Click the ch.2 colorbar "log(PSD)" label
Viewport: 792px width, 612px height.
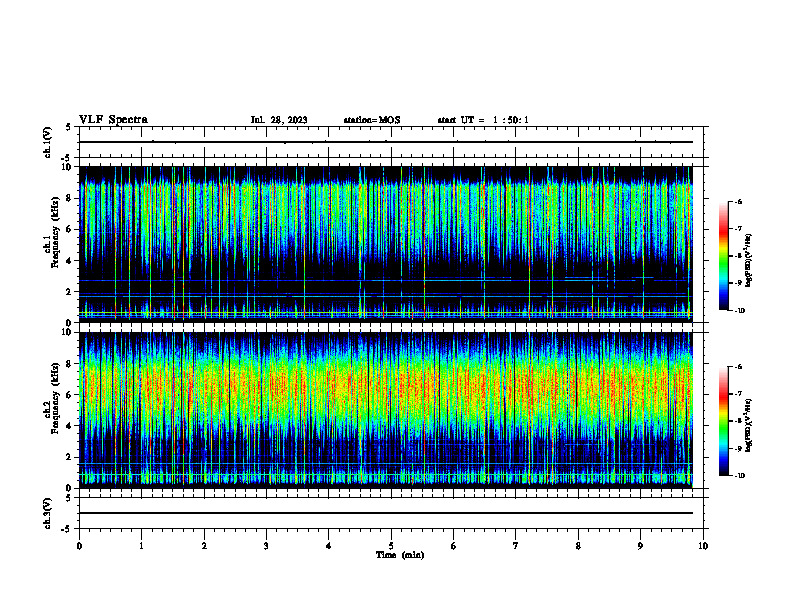749,425
